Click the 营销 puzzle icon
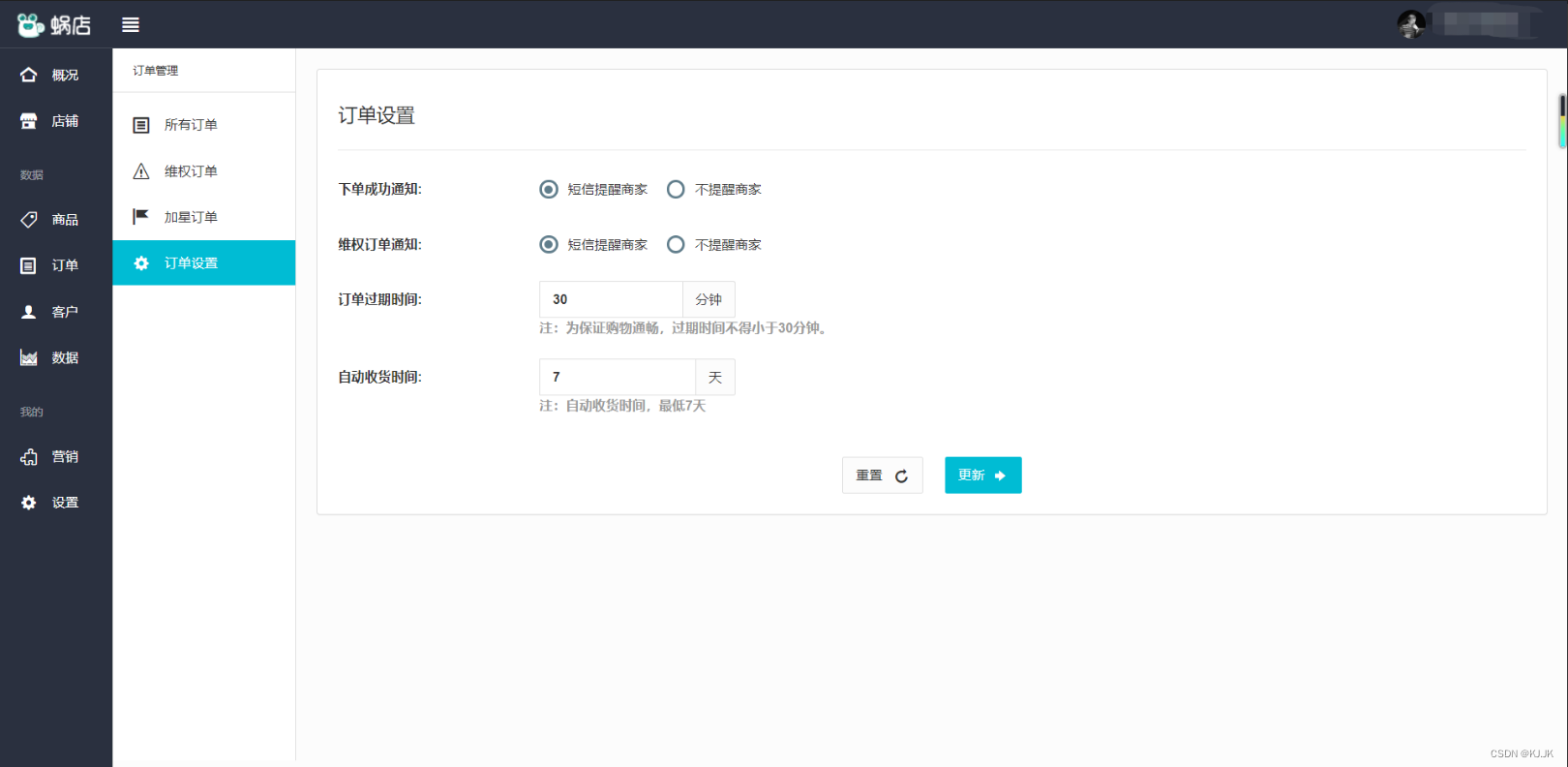Screen dimensions: 1568x767 pos(29,457)
